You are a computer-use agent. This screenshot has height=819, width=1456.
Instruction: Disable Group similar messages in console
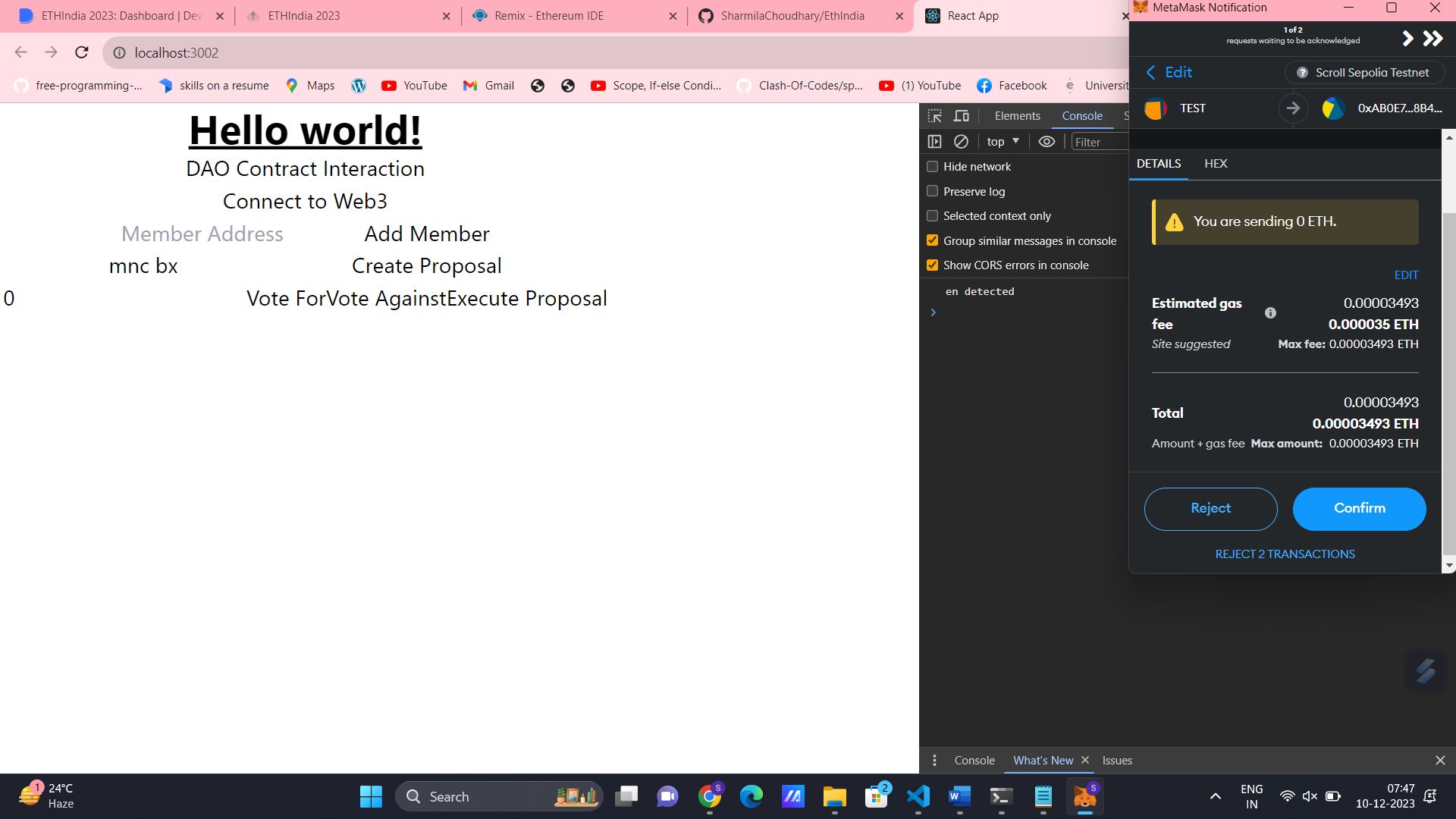pyautogui.click(x=933, y=240)
